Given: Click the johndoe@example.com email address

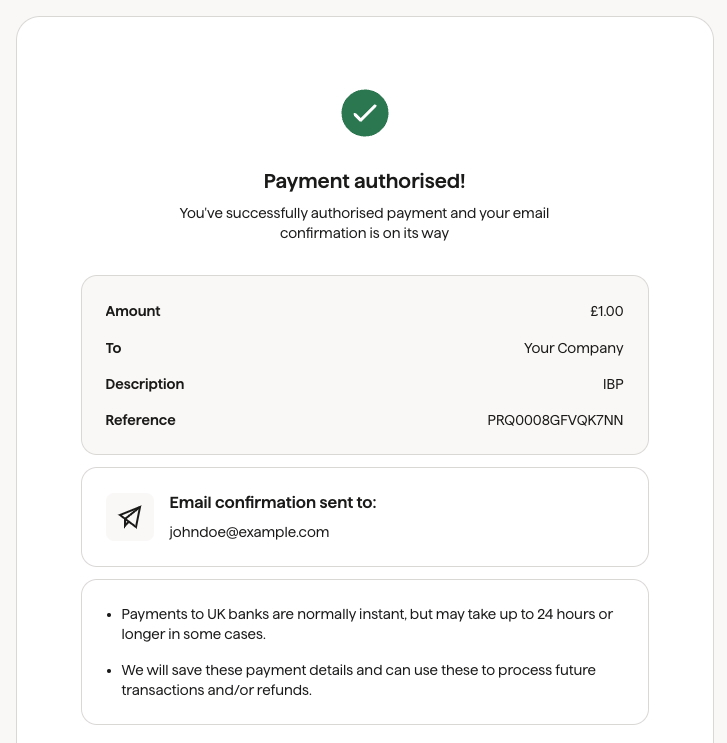Looking at the screenshot, I should [x=249, y=532].
